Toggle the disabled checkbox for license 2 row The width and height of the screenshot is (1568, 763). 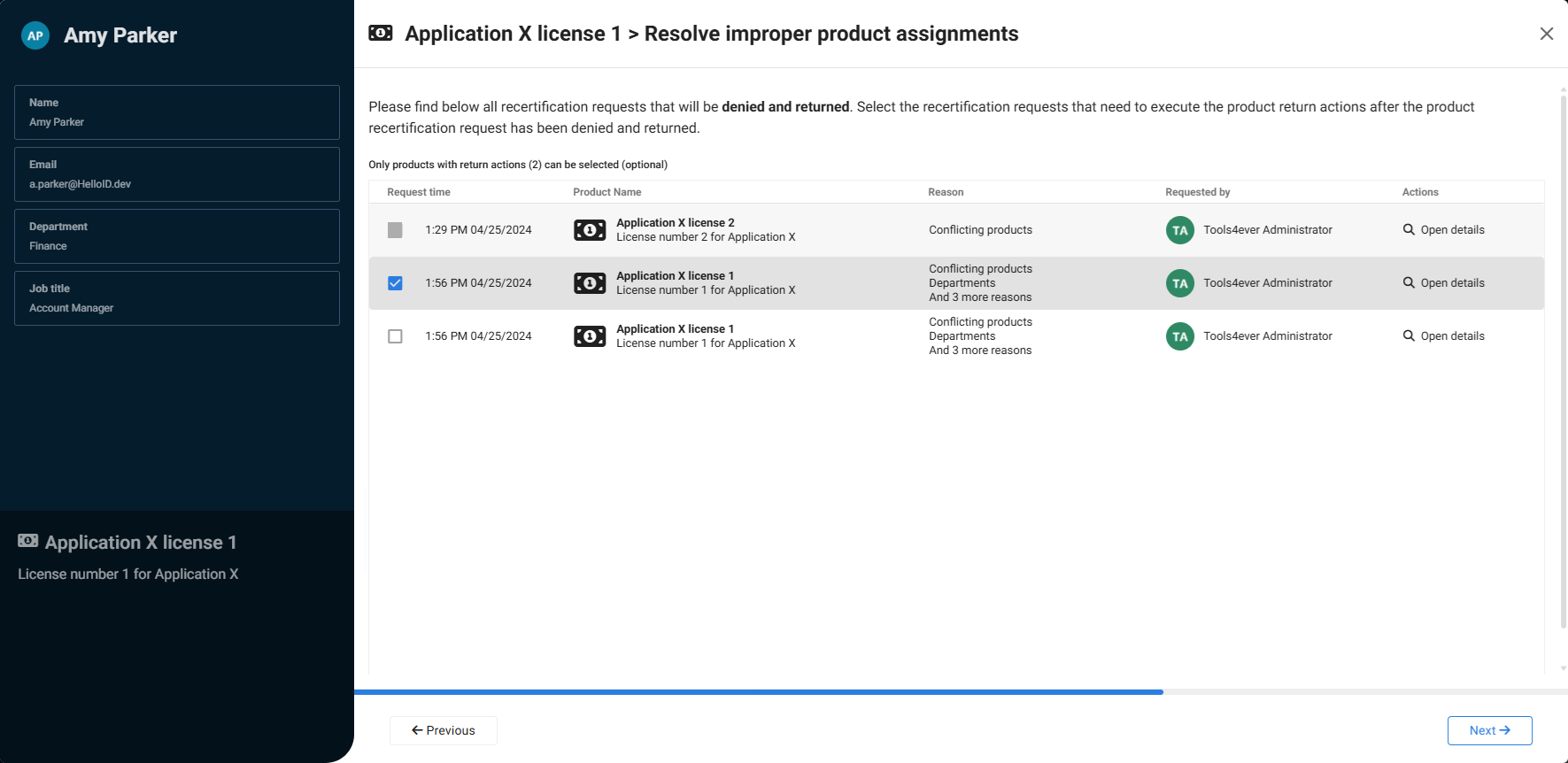point(395,230)
